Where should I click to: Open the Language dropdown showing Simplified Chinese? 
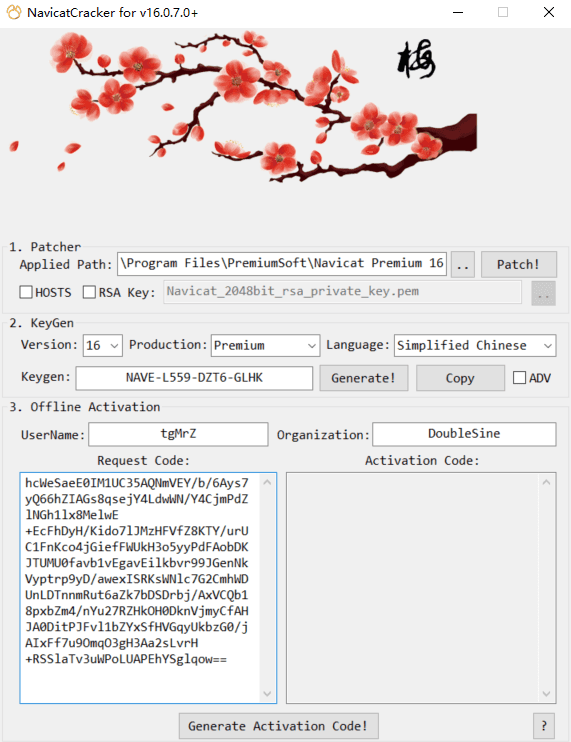tap(475, 345)
